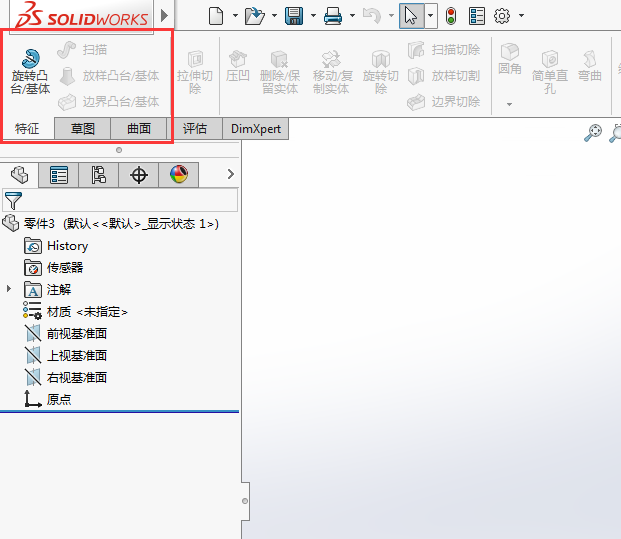
Task: Select the 前视基准面 front plane
Action: coord(66,333)
